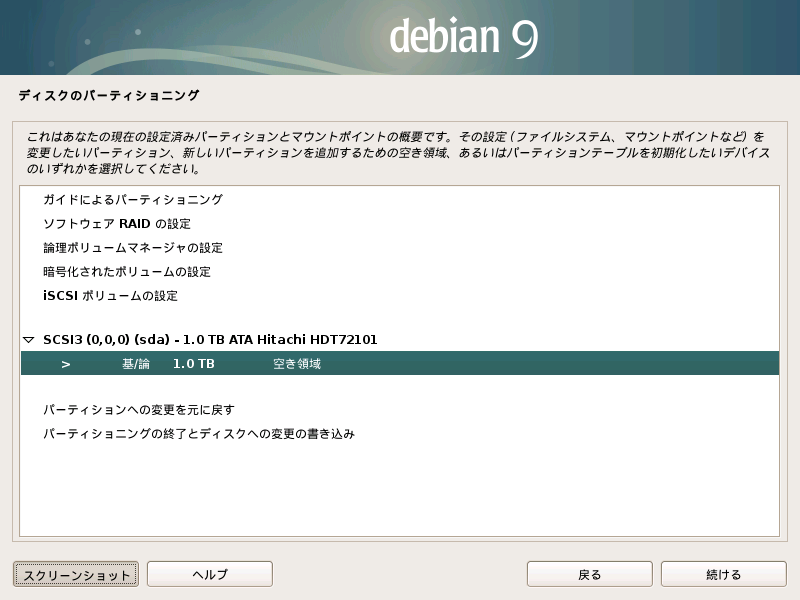Select 暗号化されたボリュームの設定 entry
800x600 pixels.
coord(126,272)
